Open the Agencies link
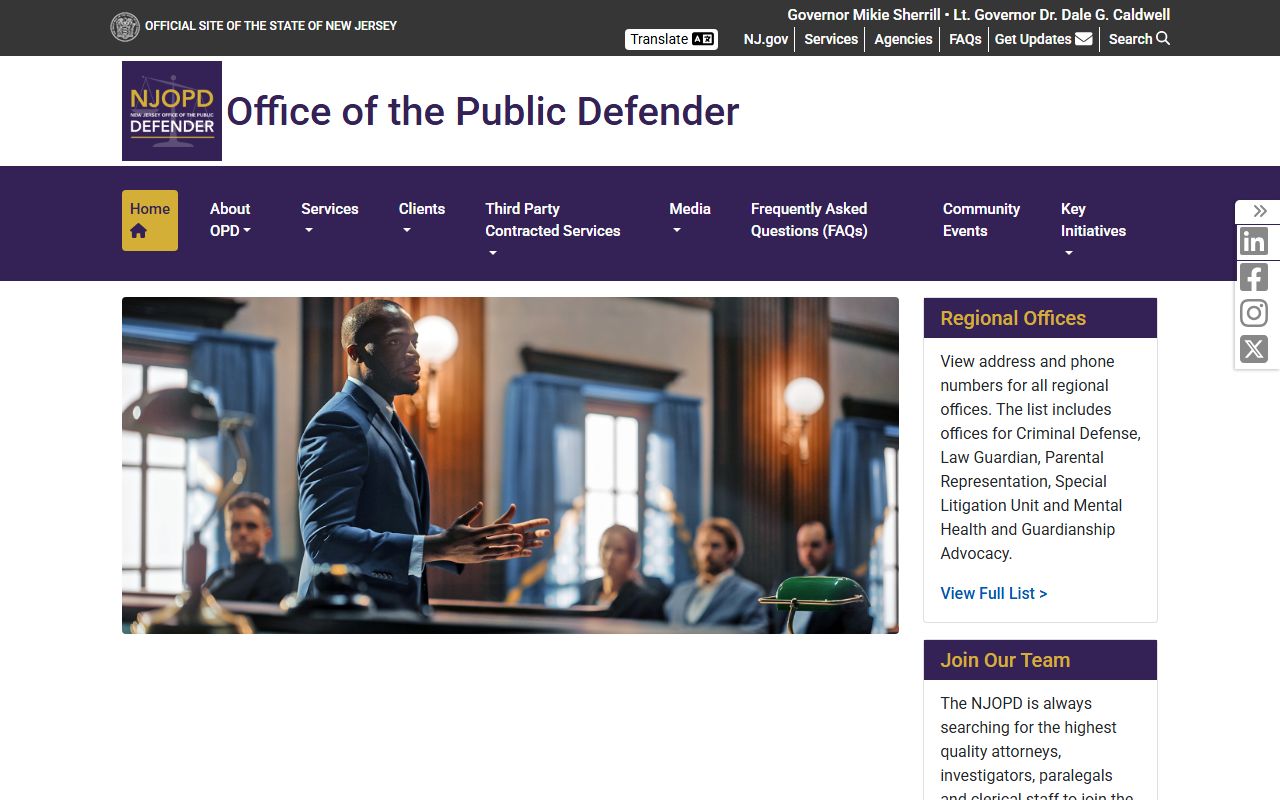 pyautogui.click(x=903, y=39)
